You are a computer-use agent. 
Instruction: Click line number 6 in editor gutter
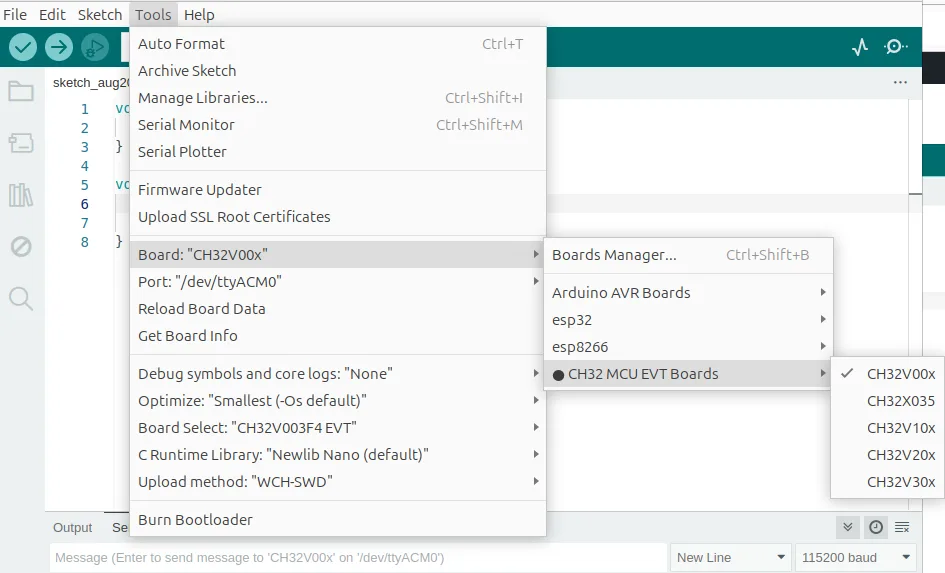84,204
